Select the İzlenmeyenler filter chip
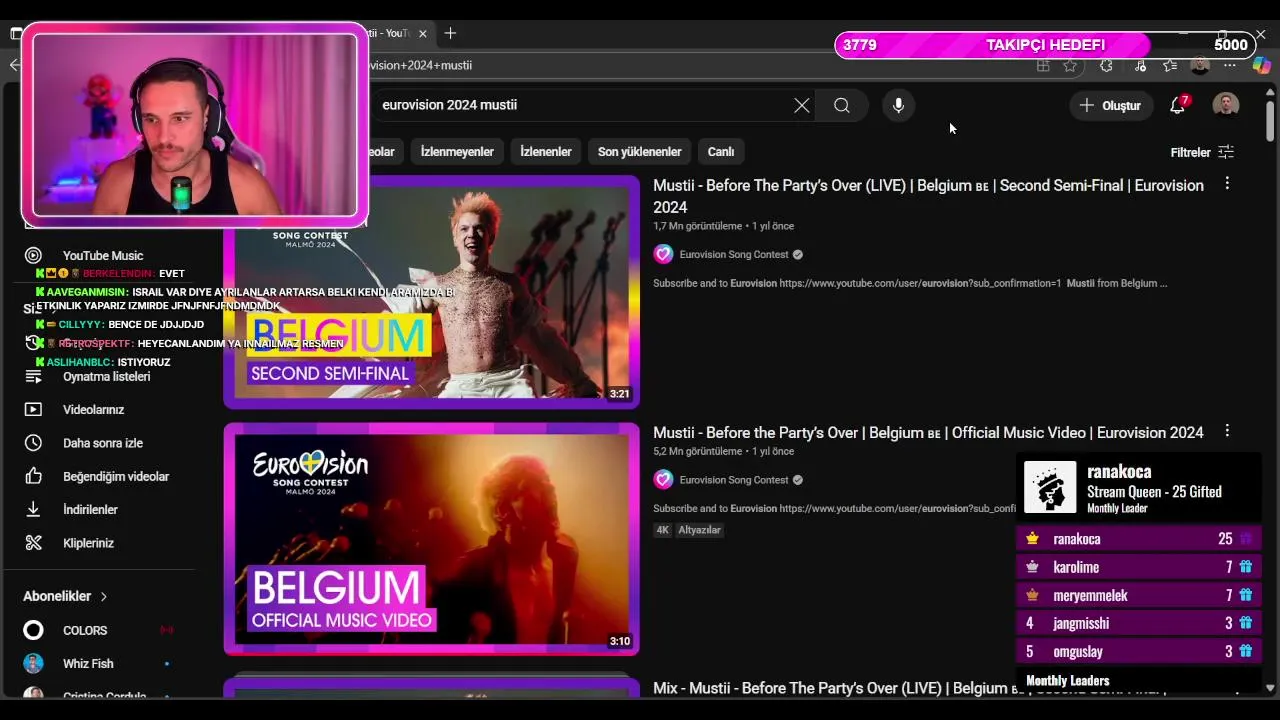This screenshot has height=720, width=1280. 457,152
